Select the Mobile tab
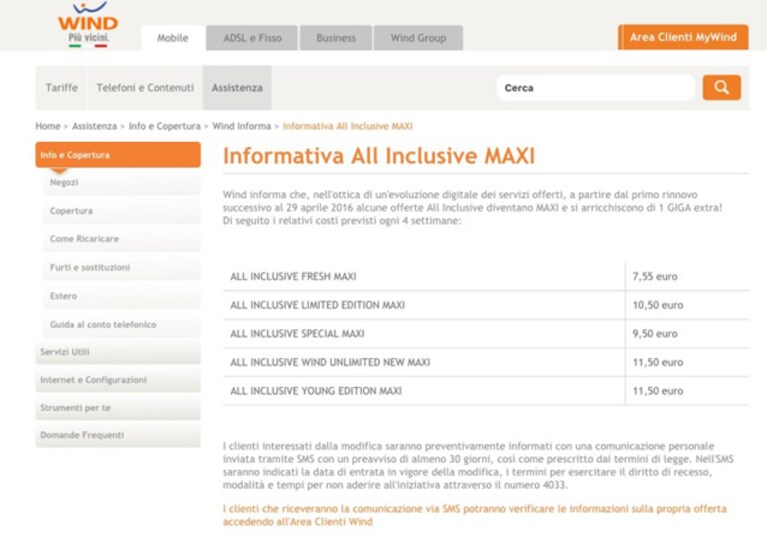Screen dimensions: 767x543 click(x=173, y=38)
